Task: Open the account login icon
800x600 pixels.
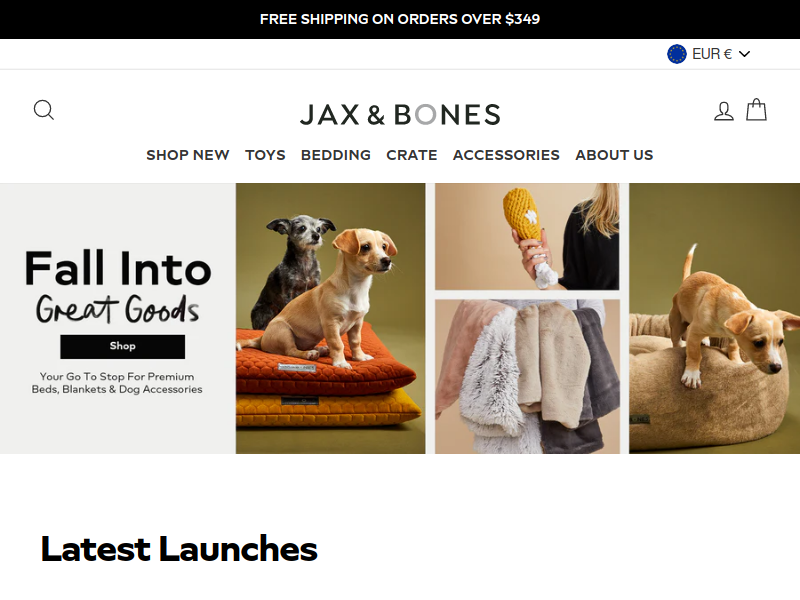Action: tap(723, 111)
